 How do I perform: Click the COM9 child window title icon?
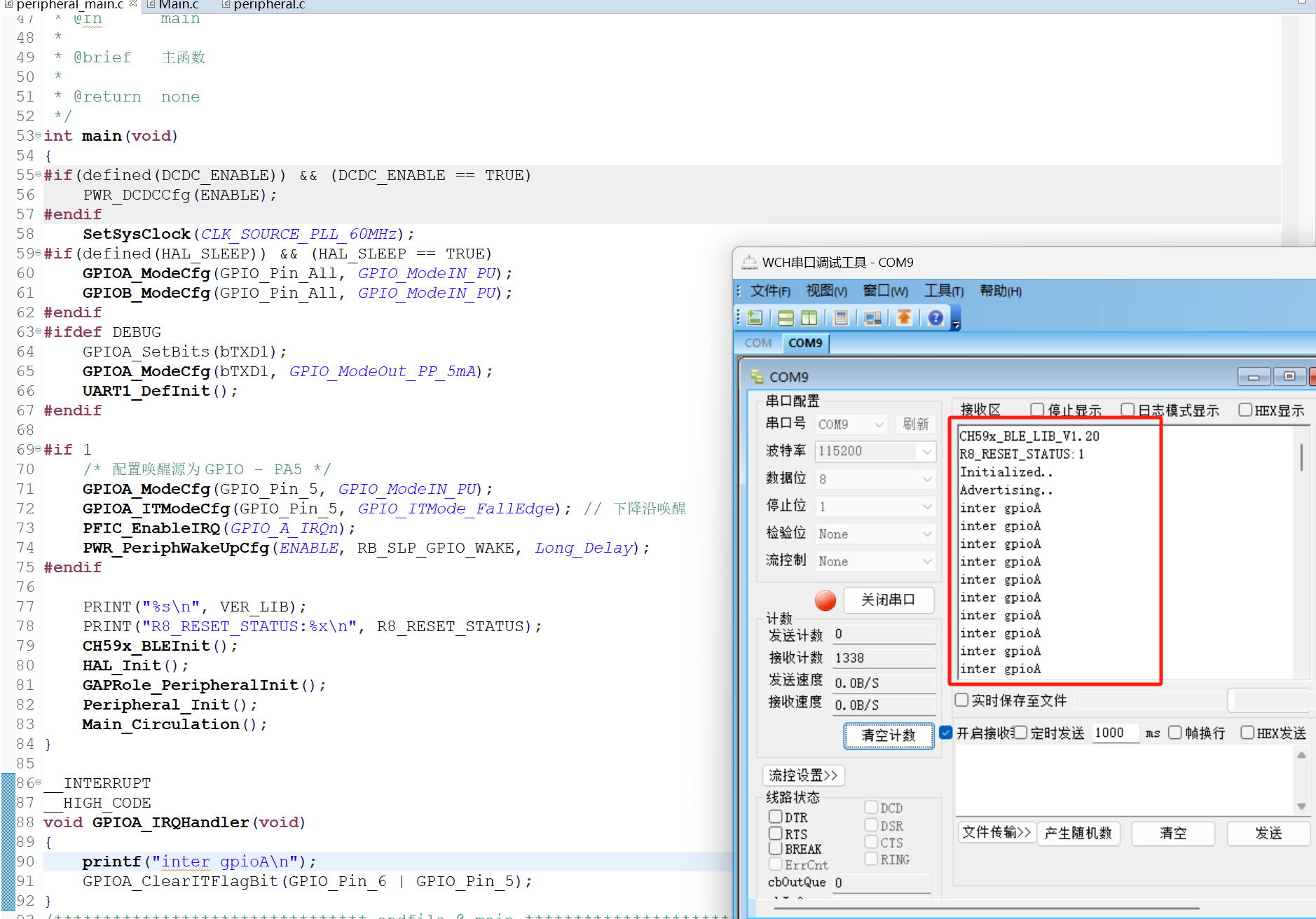pos(757,377)
